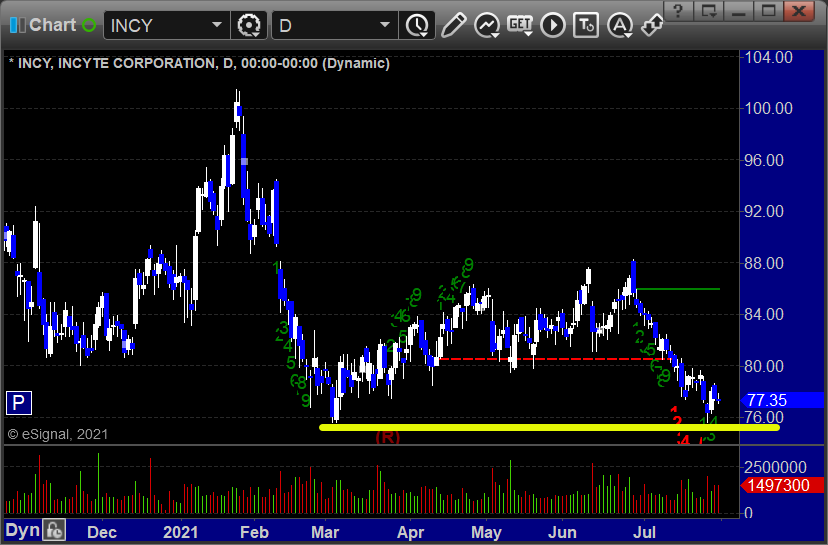Click the green circle status indicator
The width and height of the screenshot is (828, 545).
pos(89,25)
